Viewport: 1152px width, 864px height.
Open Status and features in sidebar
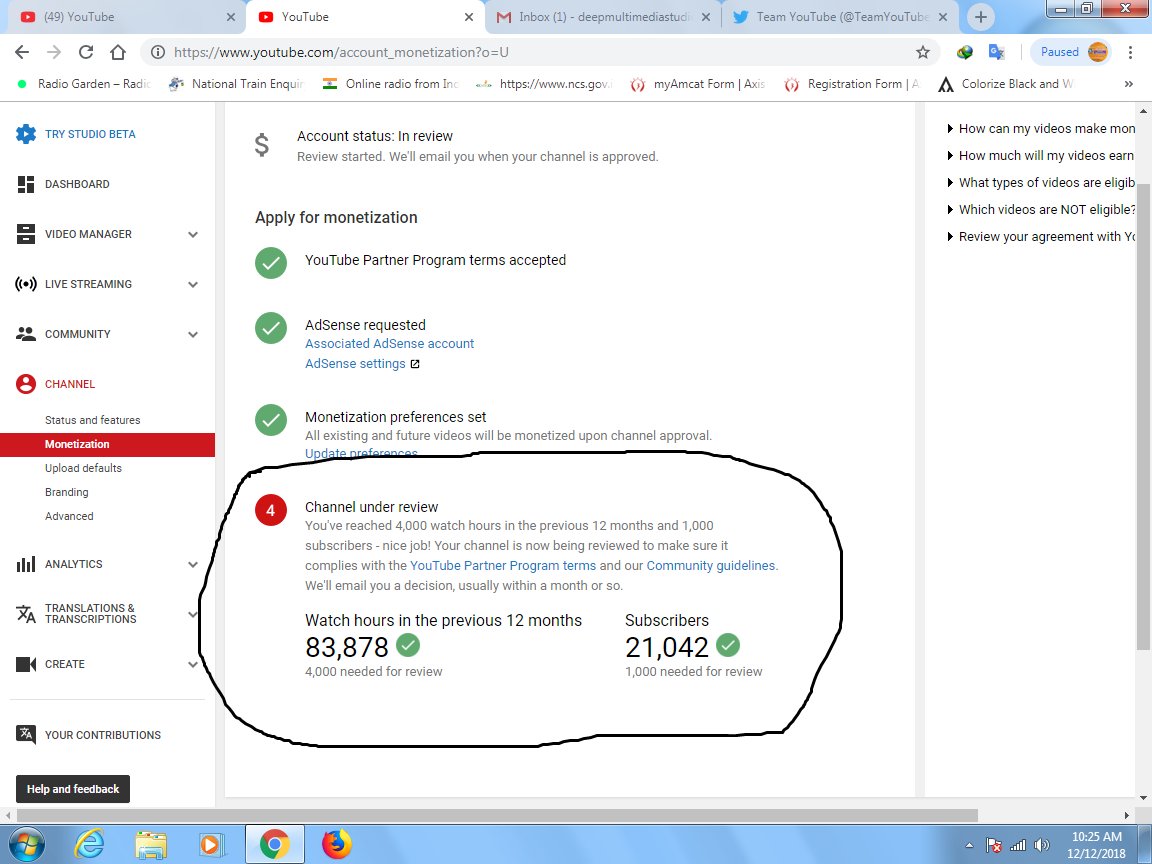point(93,420)
